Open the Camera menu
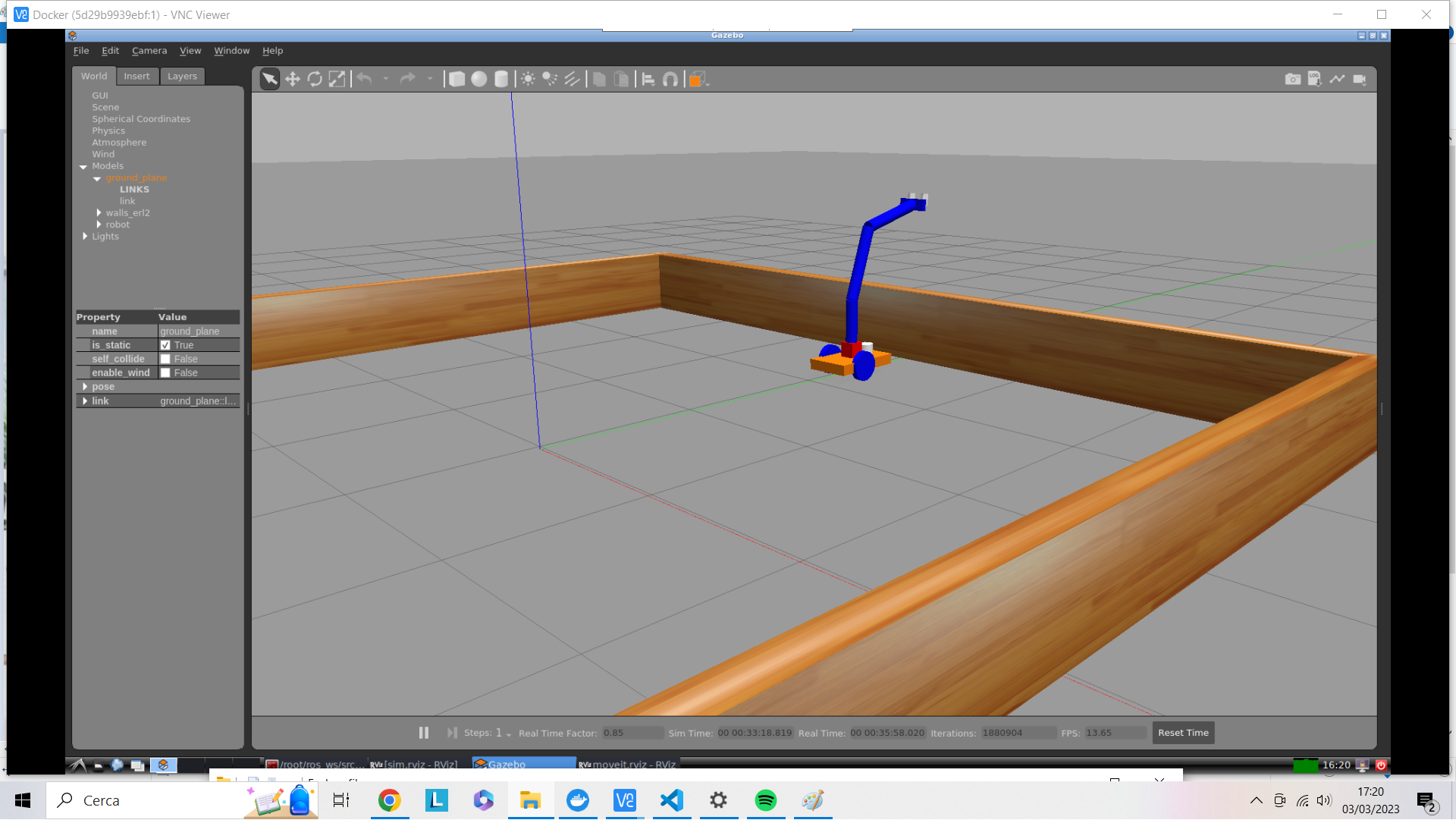Image resolution: width=1456 pixels, height=820 pixels. pyautogui.click(x=149, y=51)
